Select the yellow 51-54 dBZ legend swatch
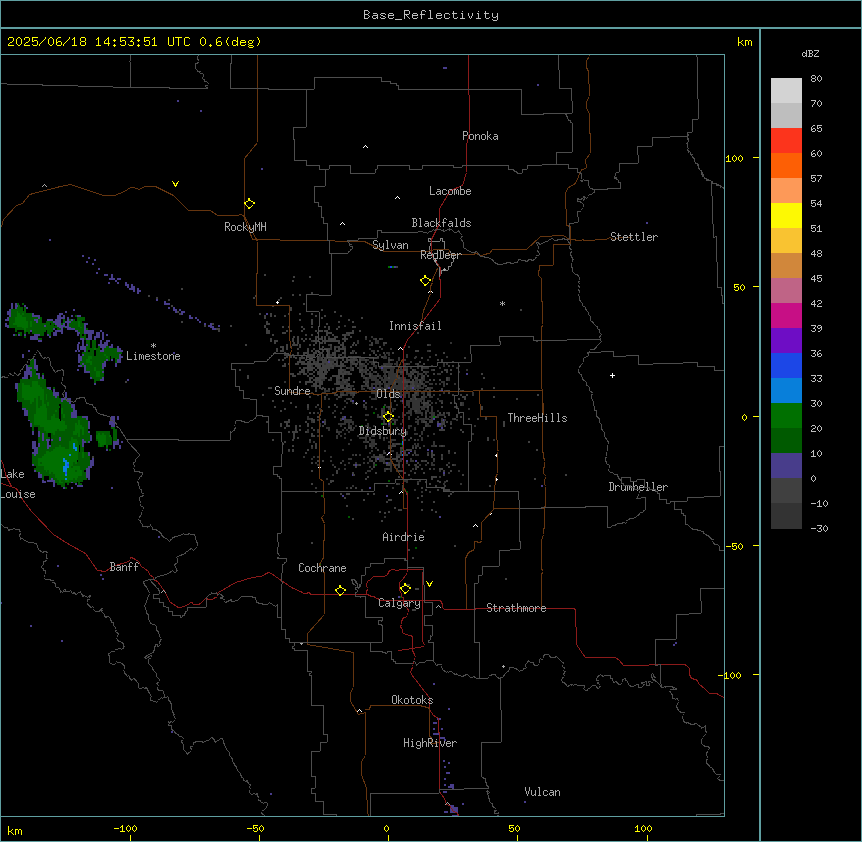 pos(786,215)
